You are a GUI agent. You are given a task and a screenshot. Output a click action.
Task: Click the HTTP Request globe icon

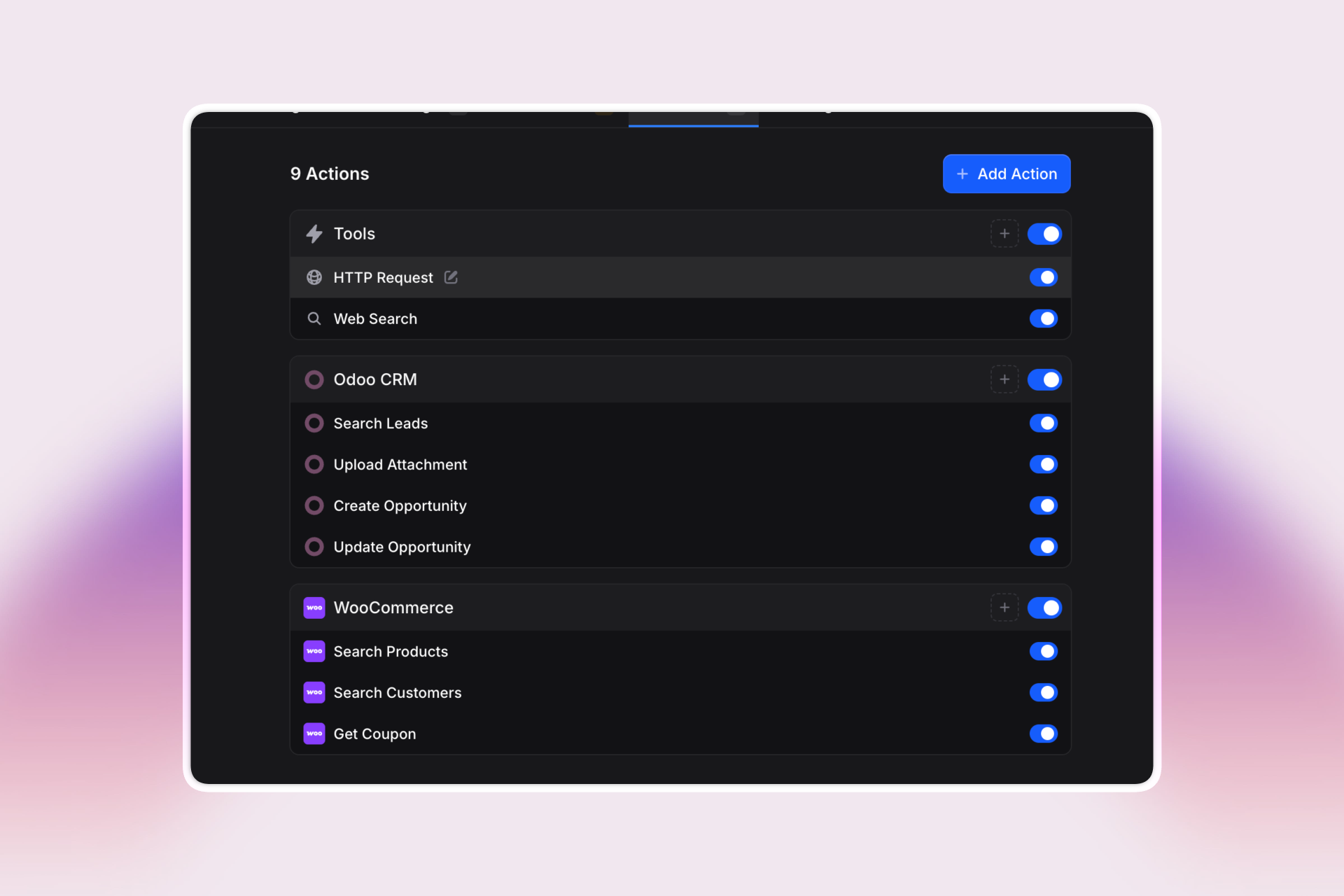tap(314, 277)
